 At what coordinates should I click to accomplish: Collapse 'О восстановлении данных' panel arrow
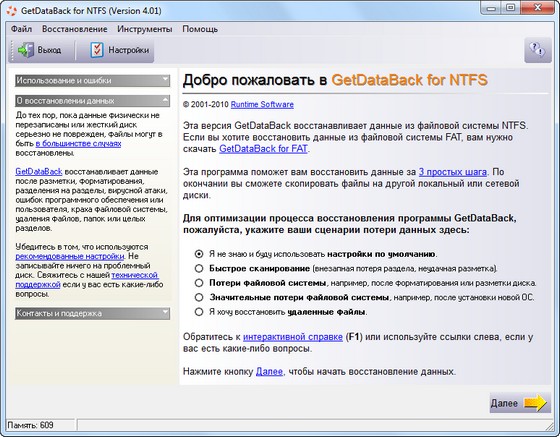point(165,100)
